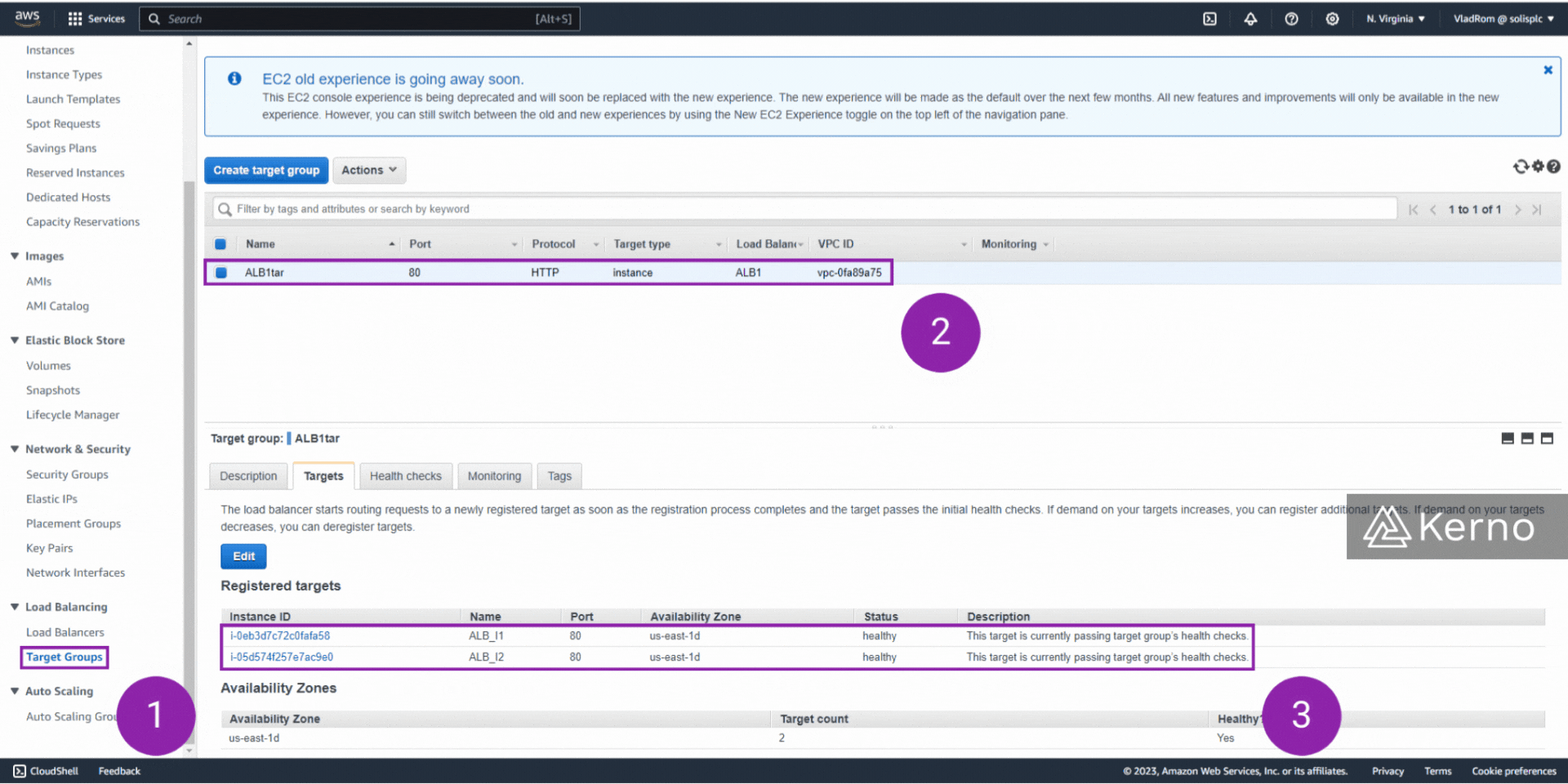
Task: Collapse the Elastic Block Store section
Action: (15, 340)
